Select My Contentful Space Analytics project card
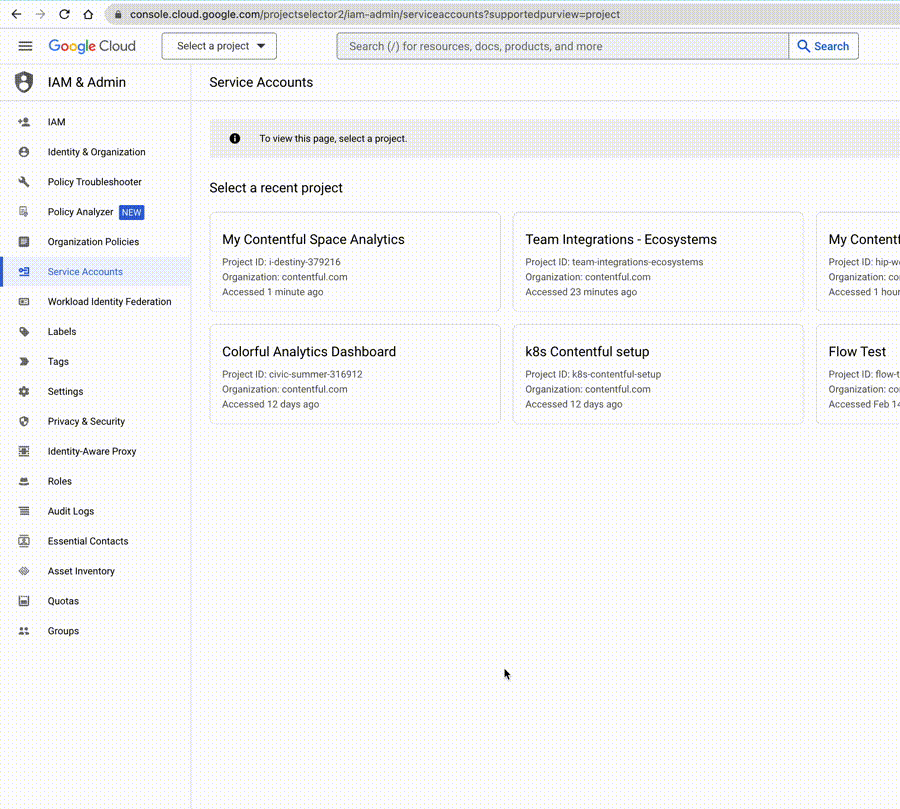The width and height of the screenshot is (900, 809). click(355, 262)
